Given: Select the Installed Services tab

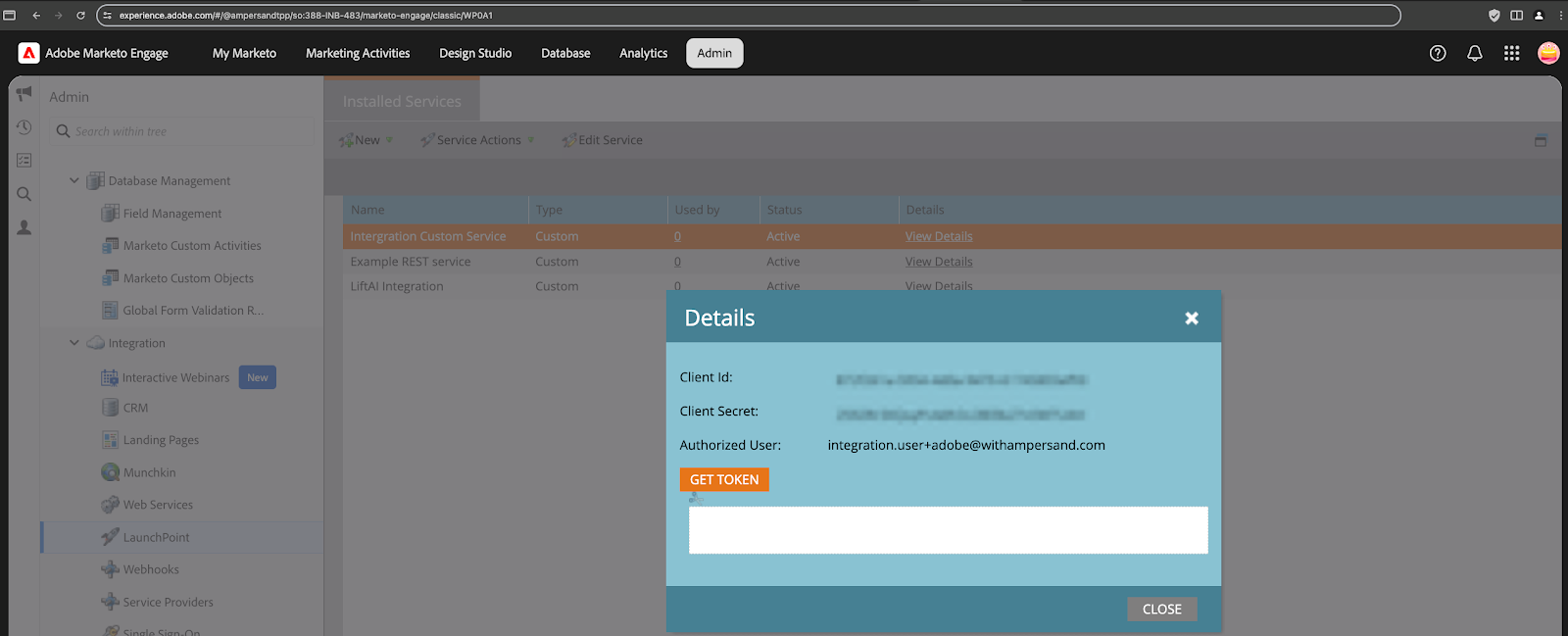Looking at the screenshot, I should [x=402, y=101].
